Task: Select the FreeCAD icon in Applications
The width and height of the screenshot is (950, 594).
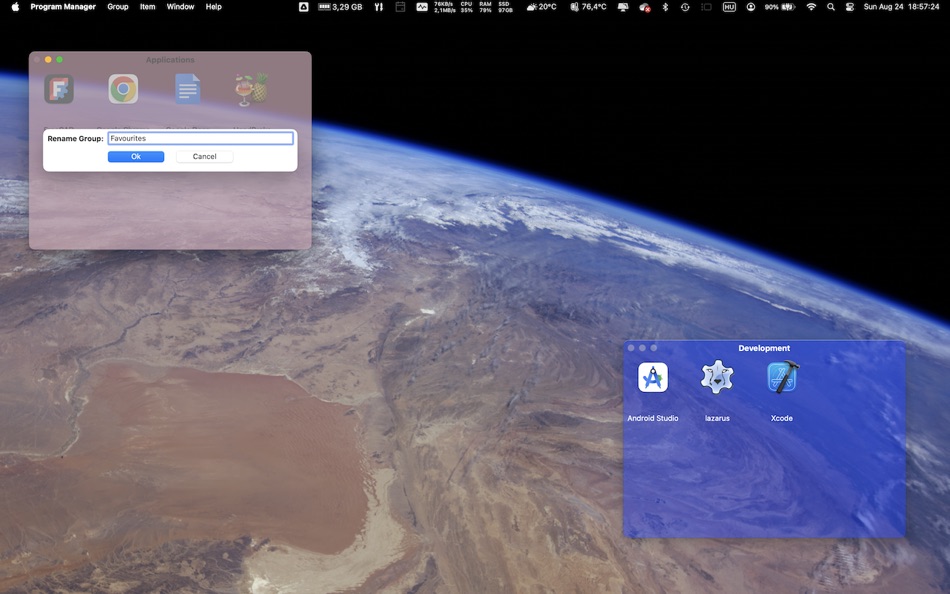Action: (59, 89)
